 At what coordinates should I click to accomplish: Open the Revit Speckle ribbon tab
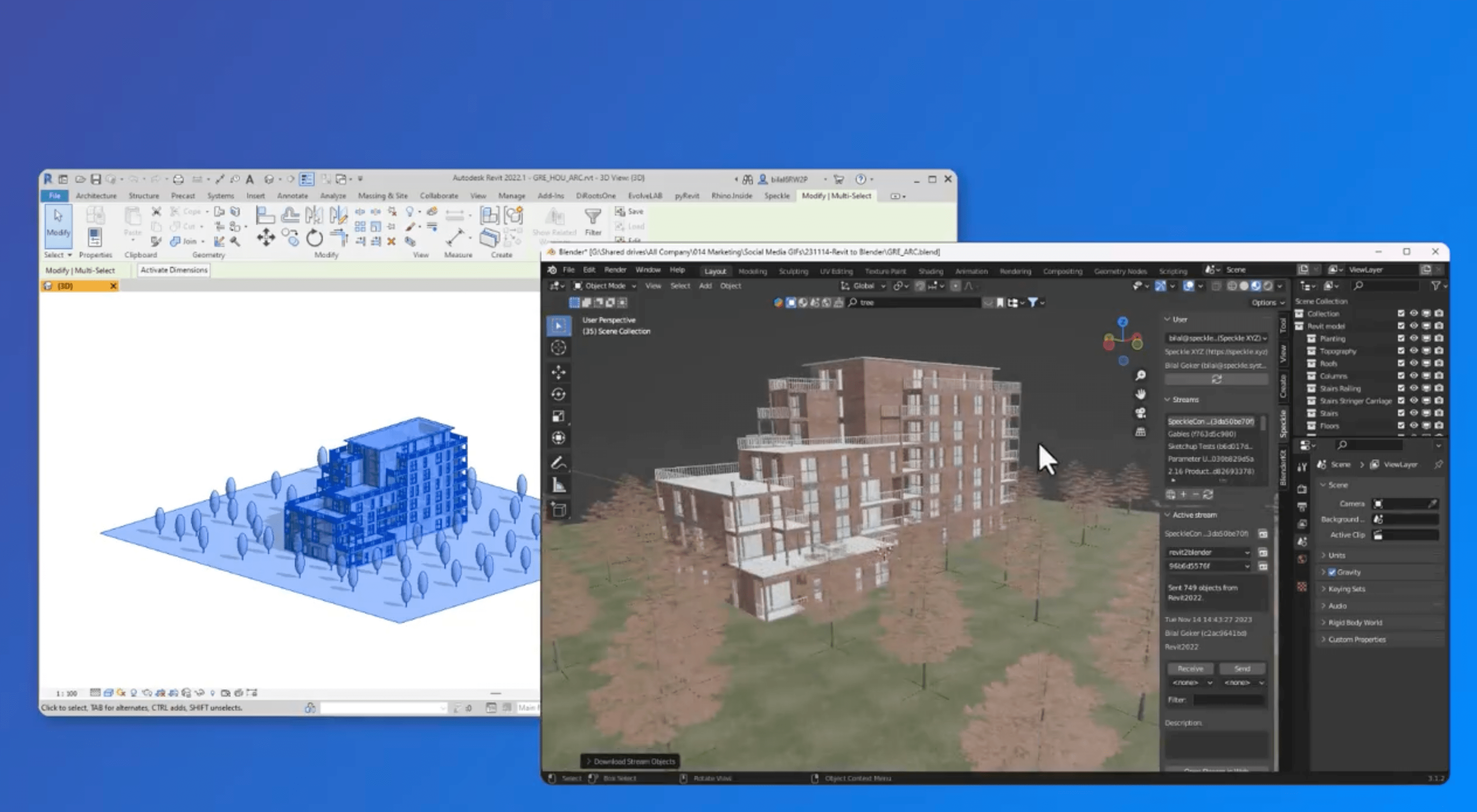[x=777, y=196]
